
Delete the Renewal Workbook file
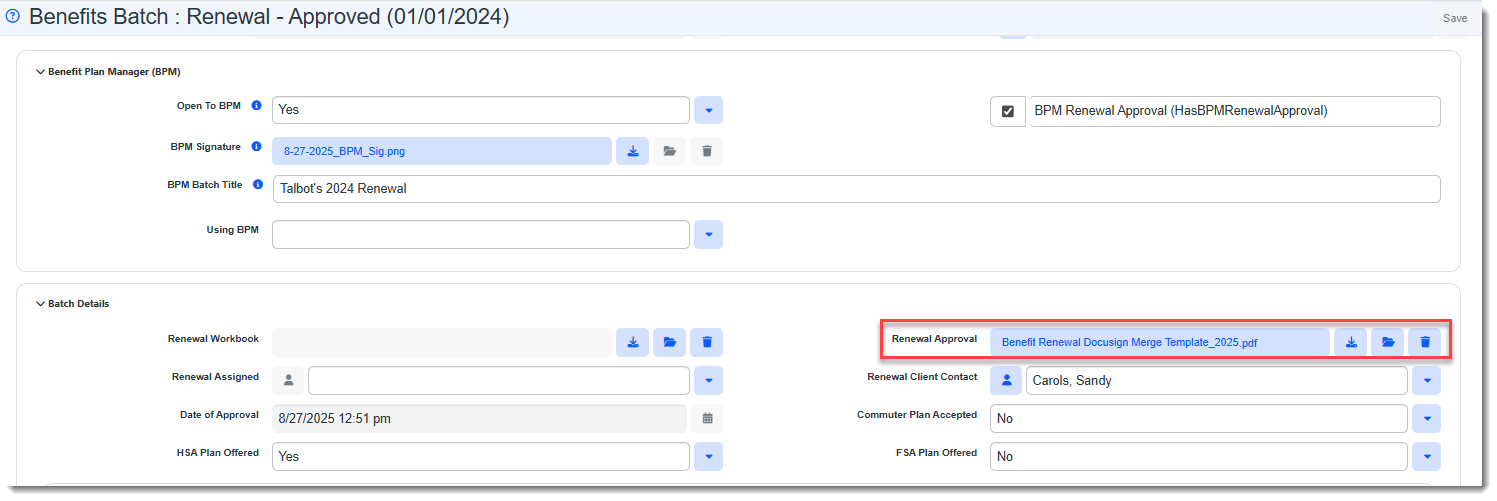click(x=707, y=342)
